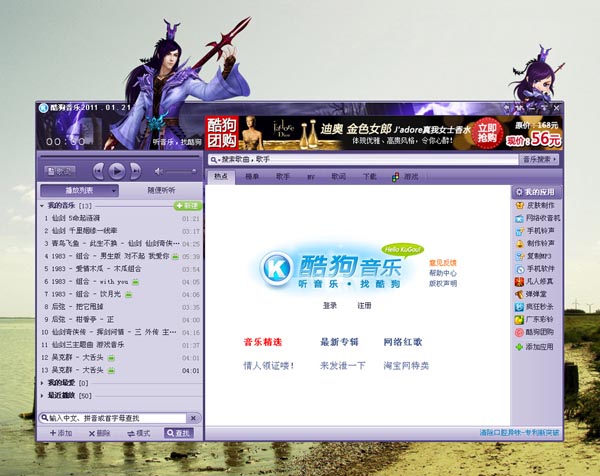600x476 pixels.
Task: Select song 2 仙剑 千里婵娟一线牵
Action: (x=121, y=231)
